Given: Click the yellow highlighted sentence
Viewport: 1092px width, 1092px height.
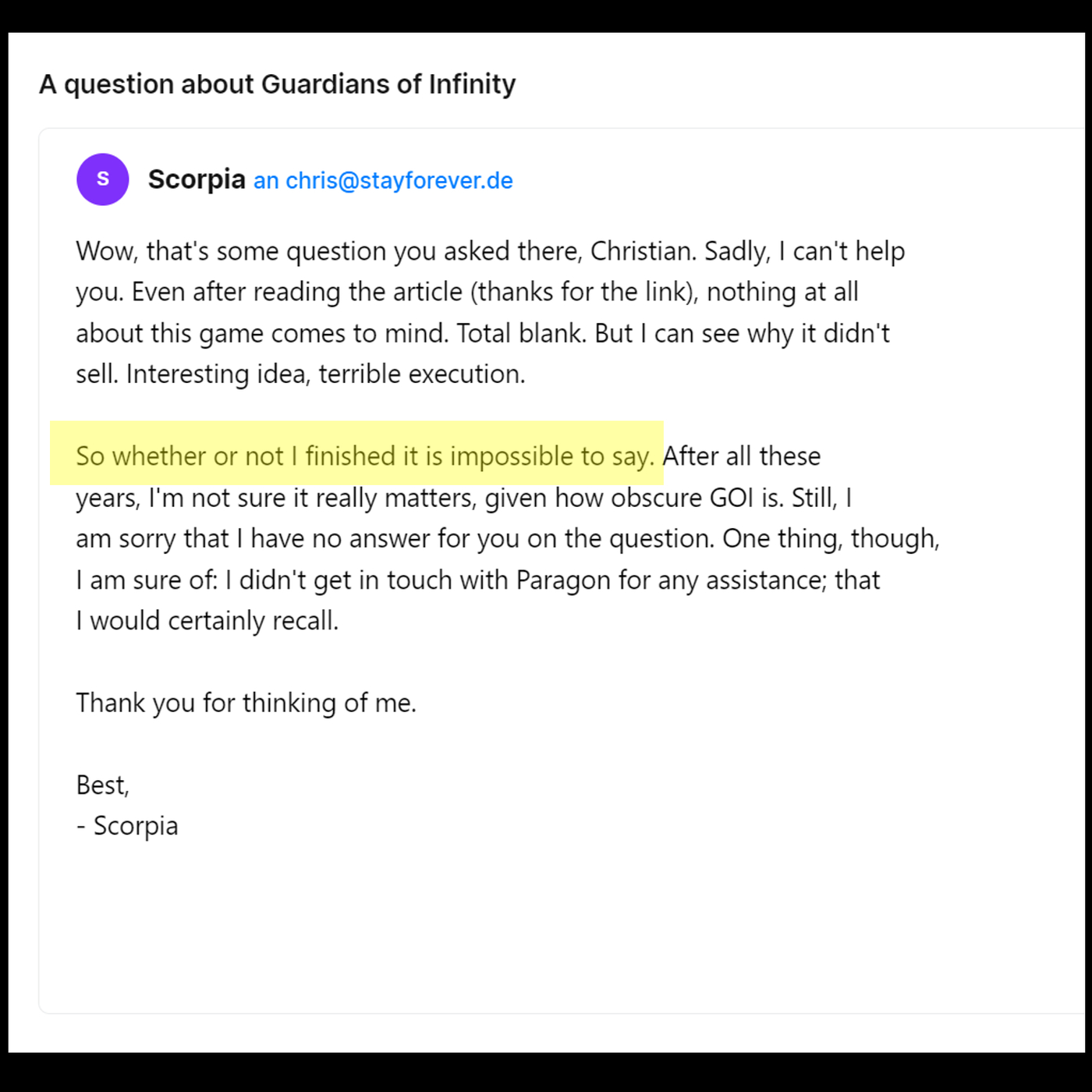Looking at the screenshot, I should (x=364, y=456).
